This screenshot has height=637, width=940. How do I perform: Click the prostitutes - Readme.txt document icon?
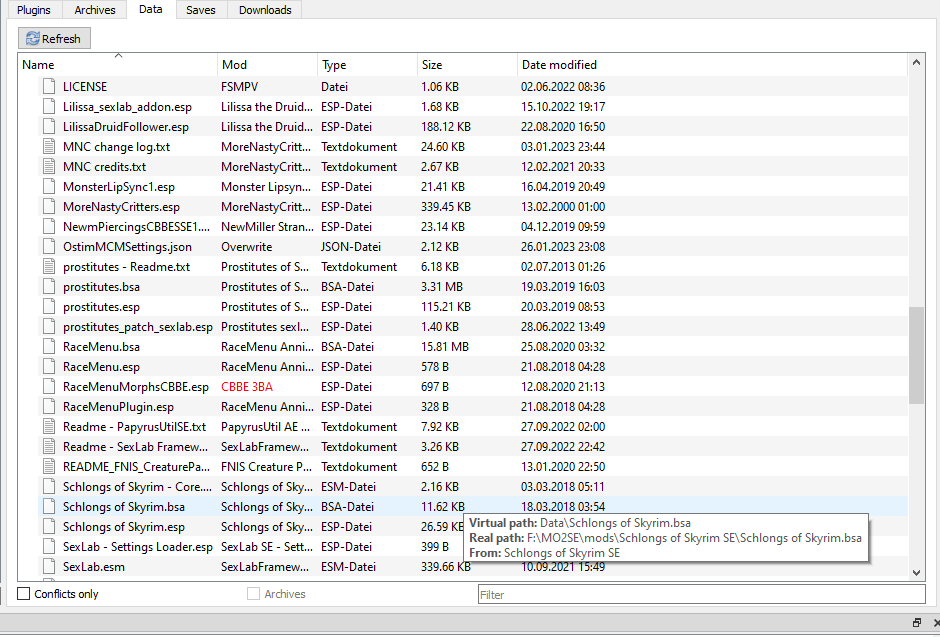click(49, 267)
